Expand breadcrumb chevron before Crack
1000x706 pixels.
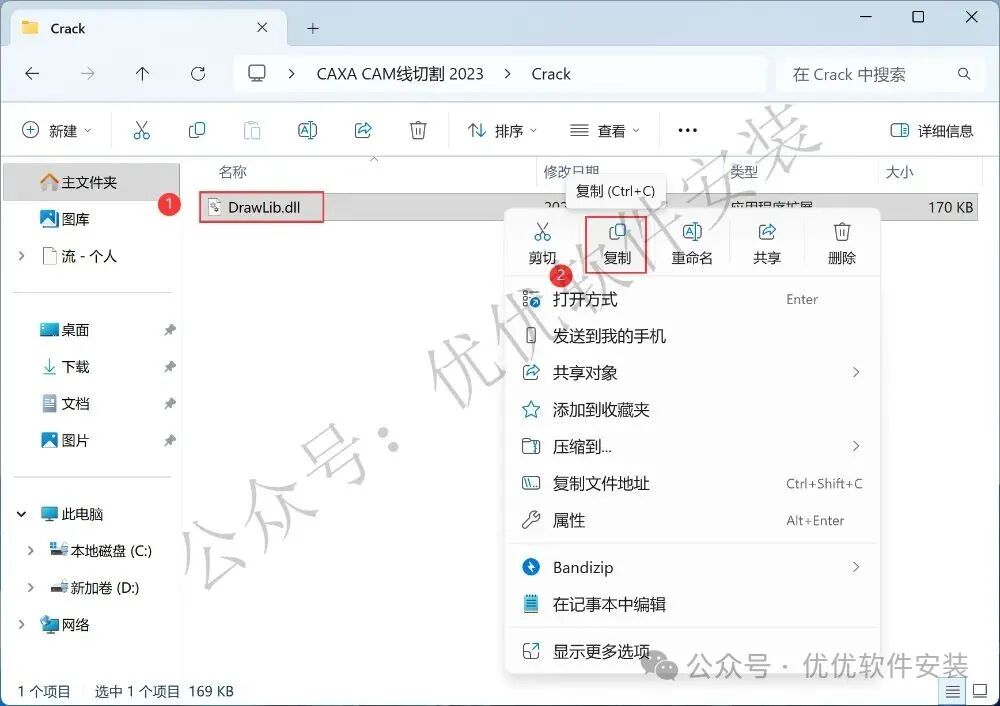coord(508,74)
